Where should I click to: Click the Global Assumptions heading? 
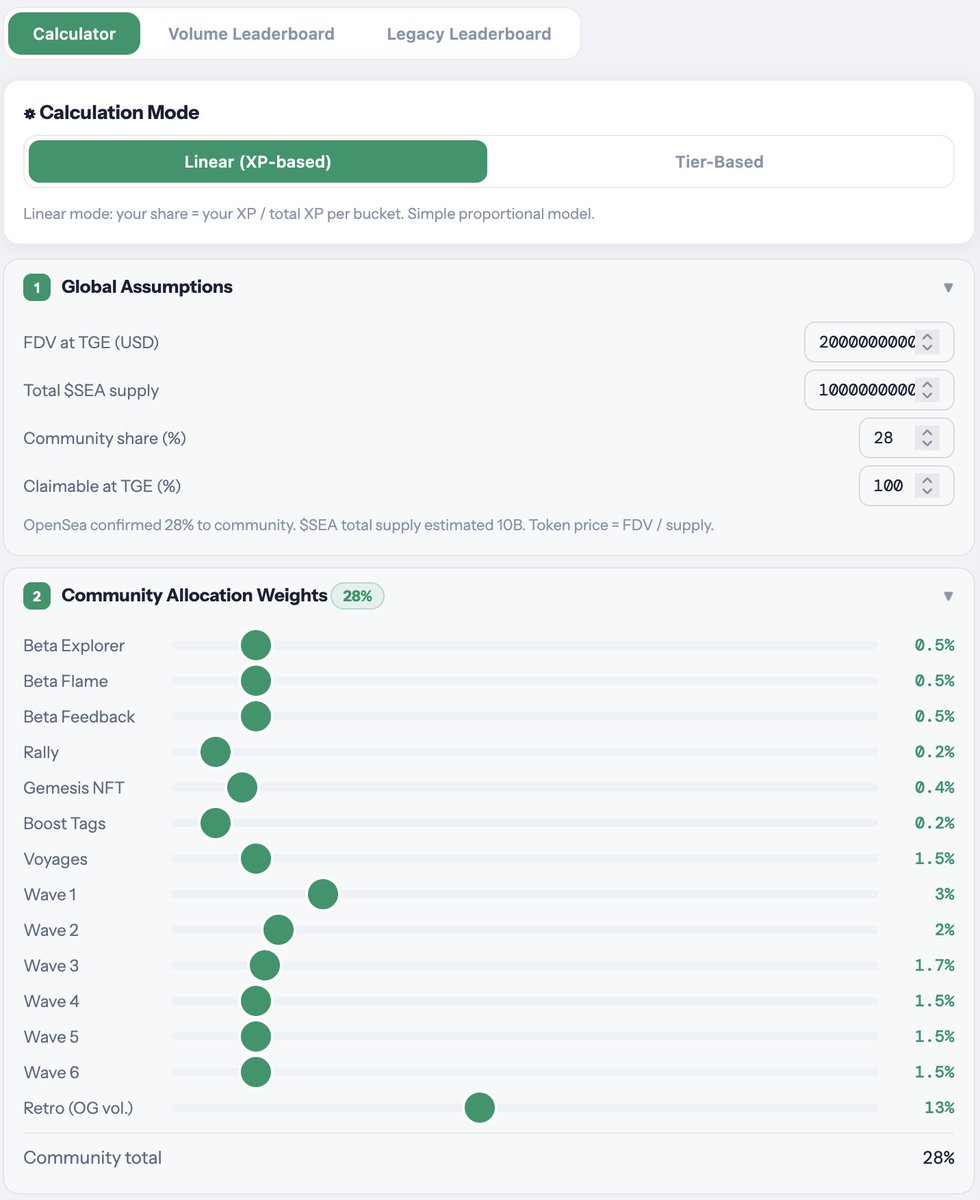point(147,287)
